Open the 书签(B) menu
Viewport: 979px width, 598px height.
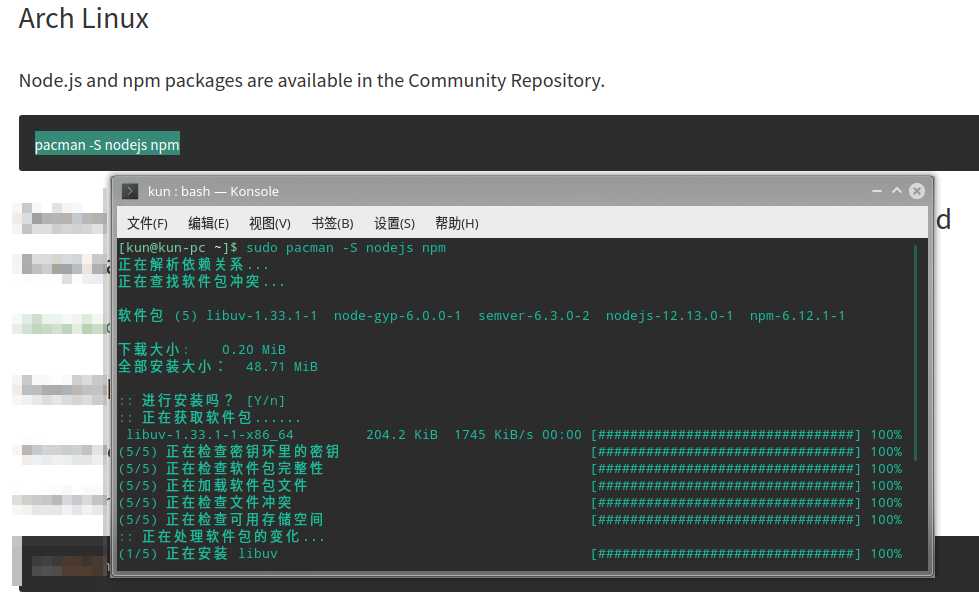(332, 223)
